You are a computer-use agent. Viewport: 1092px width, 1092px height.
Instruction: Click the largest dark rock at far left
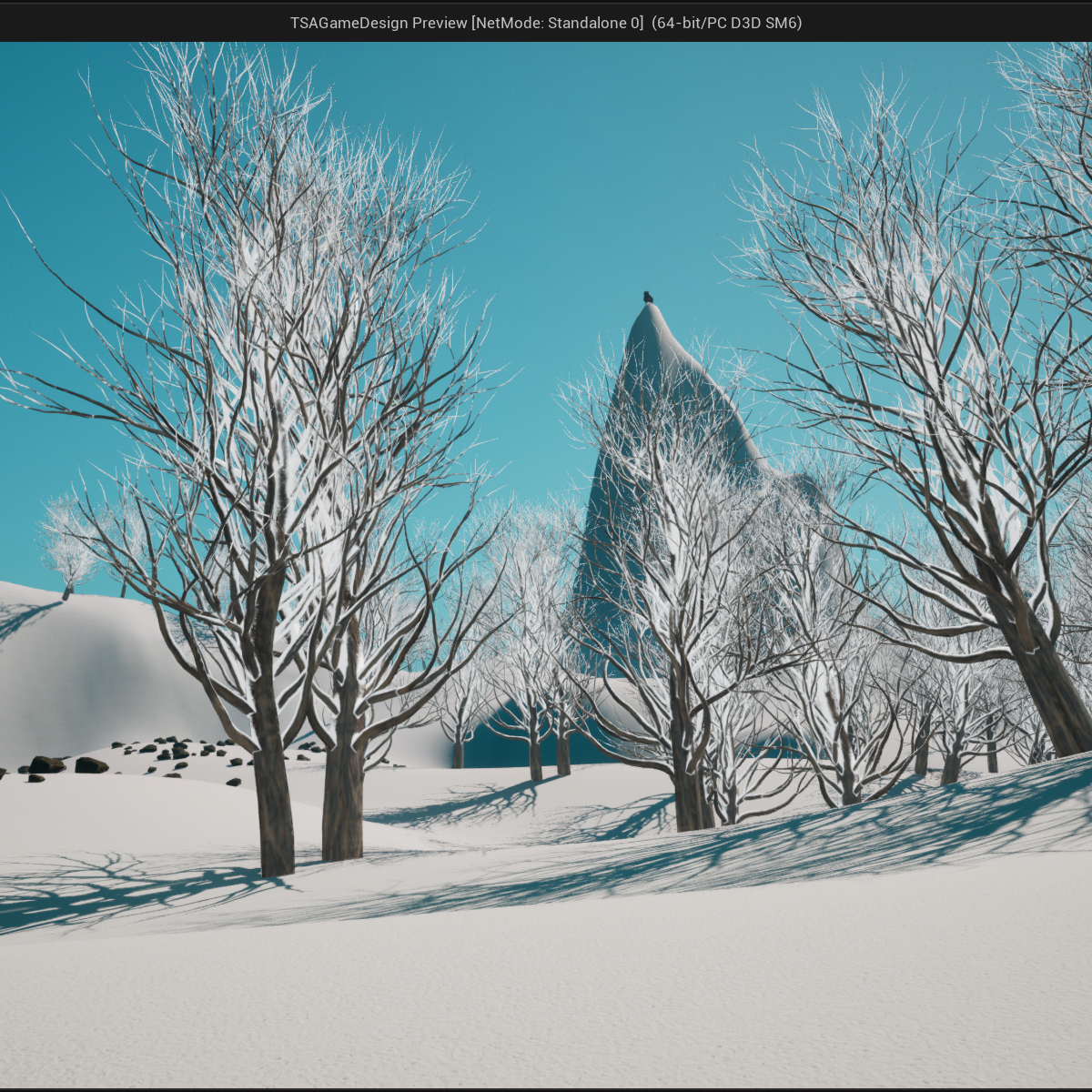pos(46,764)
